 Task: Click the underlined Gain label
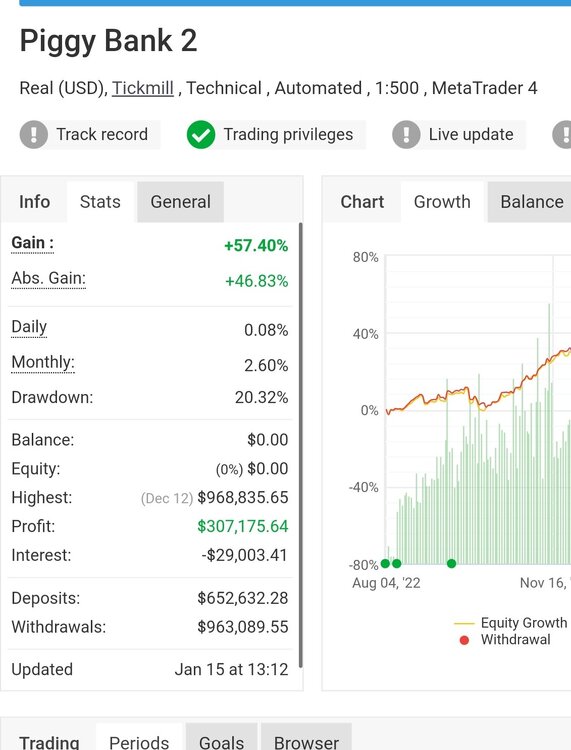click(x=33, y=243)
